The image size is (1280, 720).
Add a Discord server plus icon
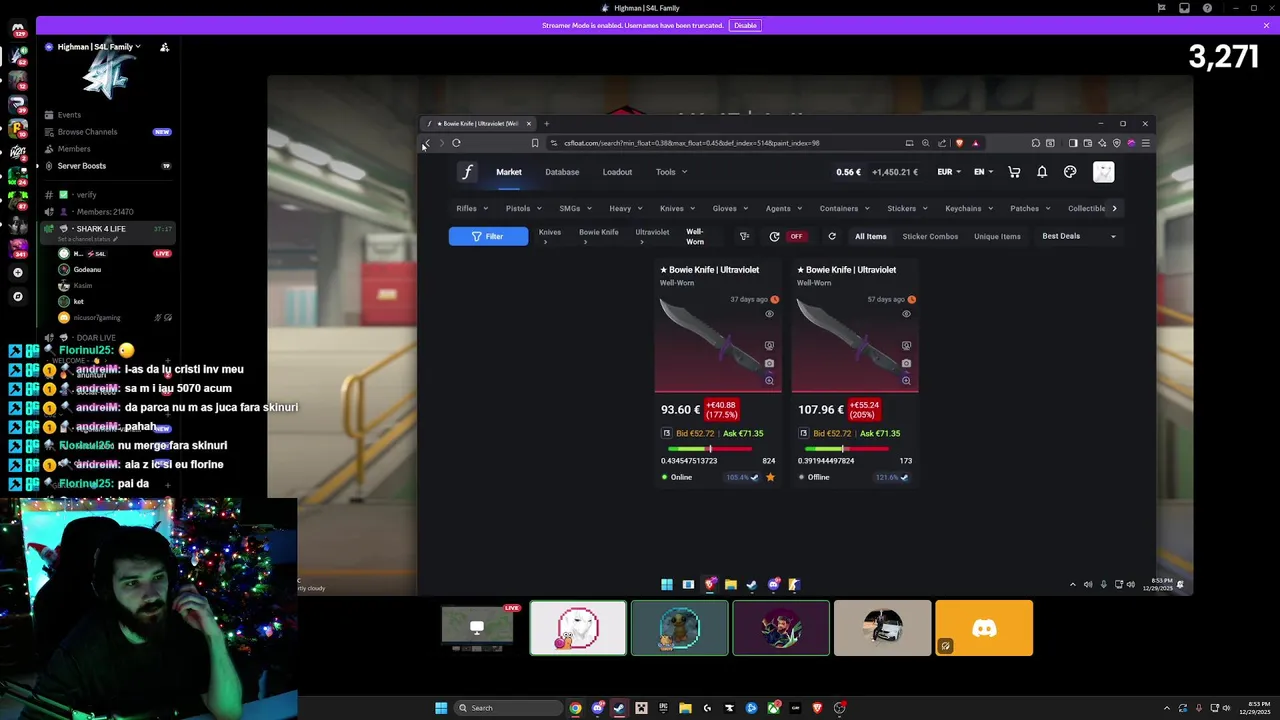click(17, 272)
